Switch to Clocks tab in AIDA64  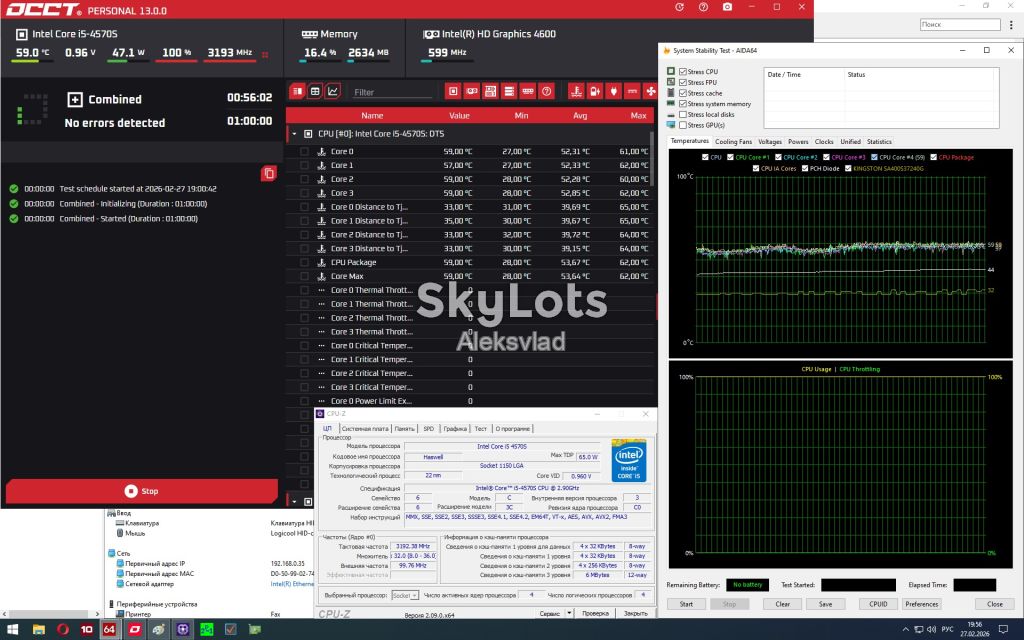click(x=824, y=142)
